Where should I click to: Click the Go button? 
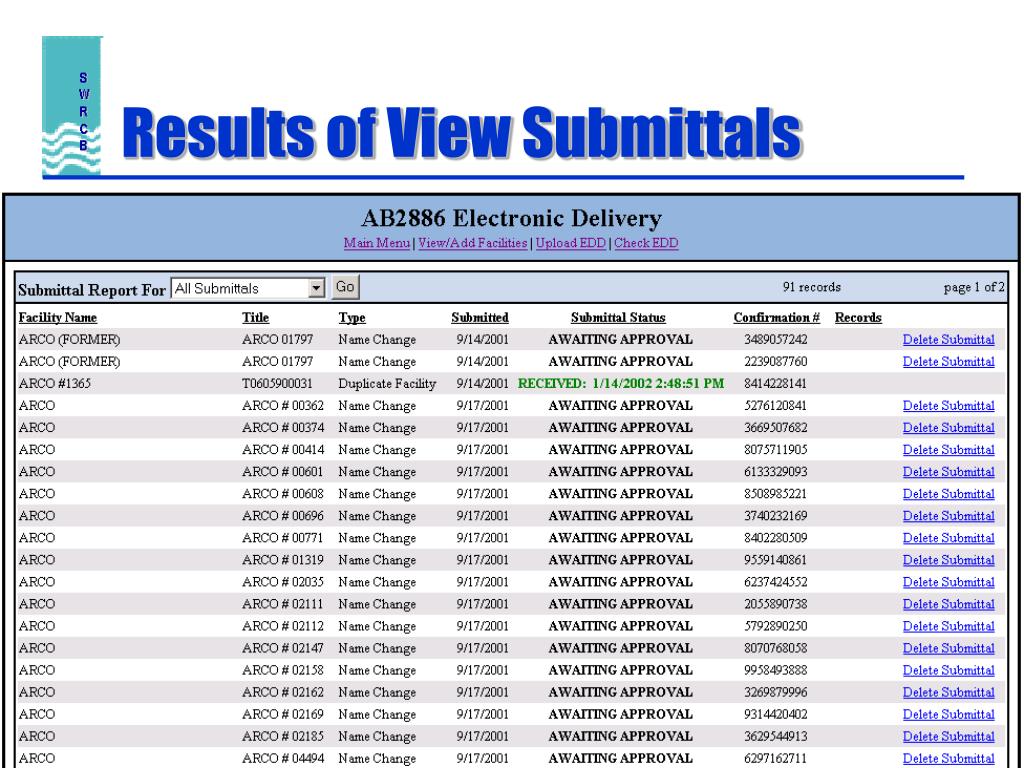point(345,287)
